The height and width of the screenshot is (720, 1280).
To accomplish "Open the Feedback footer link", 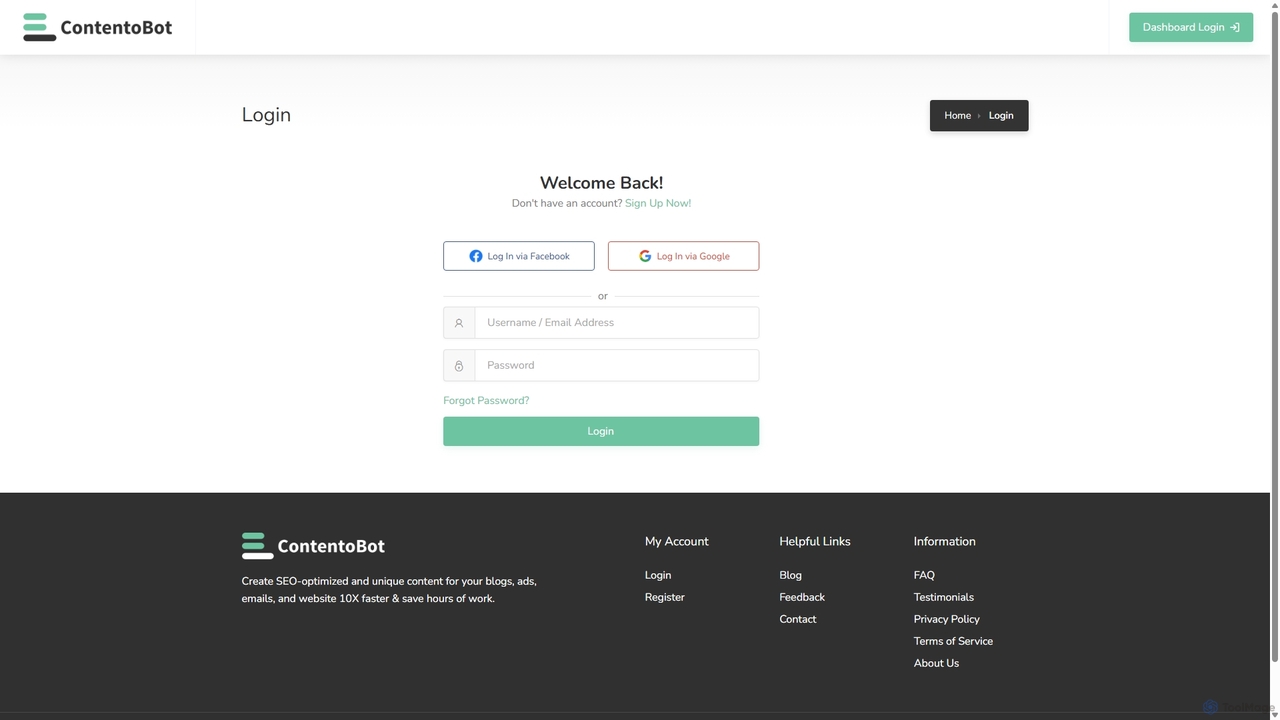I will pyautogui.click(x=802, y=597).
